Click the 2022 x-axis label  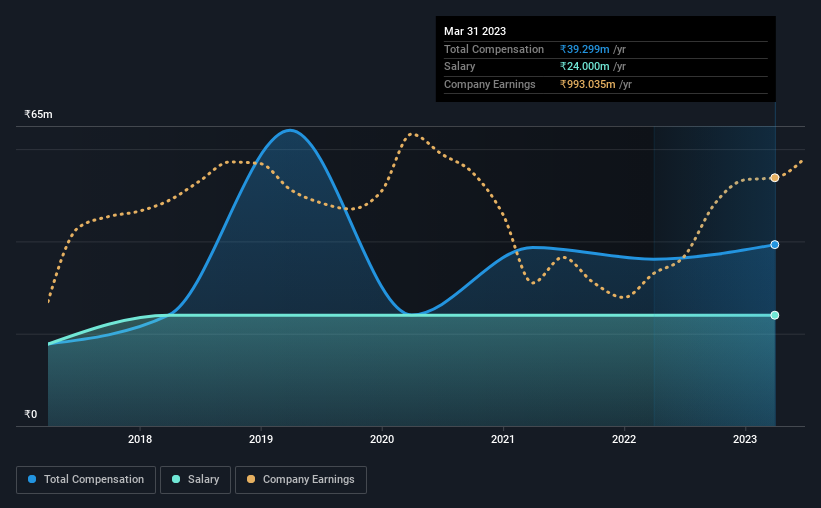pyautogui.click(x=624, y=439)
